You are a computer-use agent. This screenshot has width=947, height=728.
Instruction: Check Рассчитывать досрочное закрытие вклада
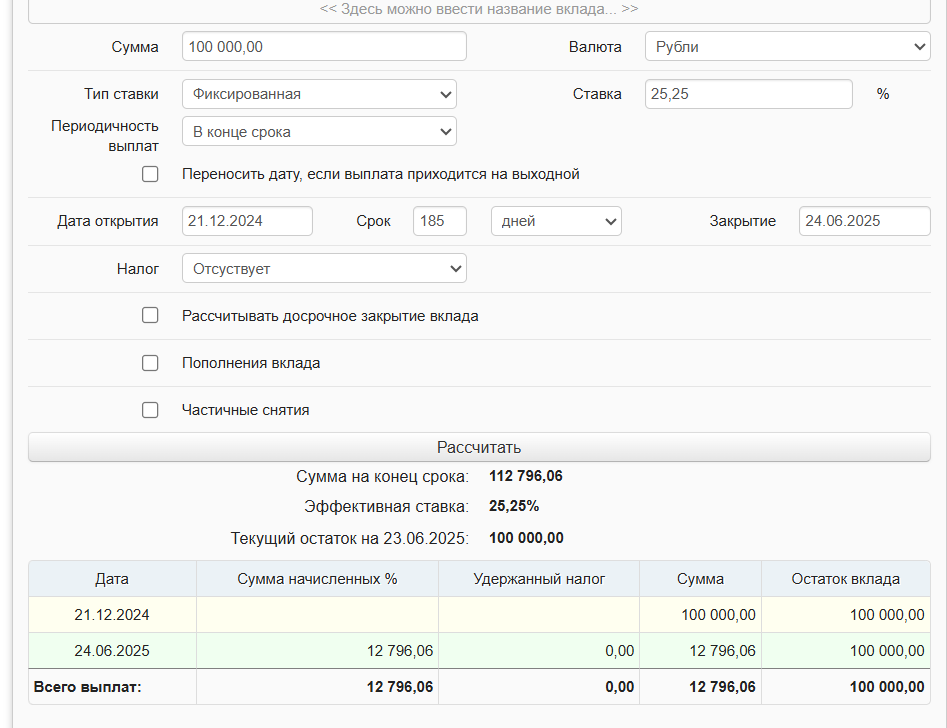pyautogui.click(x=150, y=316)
